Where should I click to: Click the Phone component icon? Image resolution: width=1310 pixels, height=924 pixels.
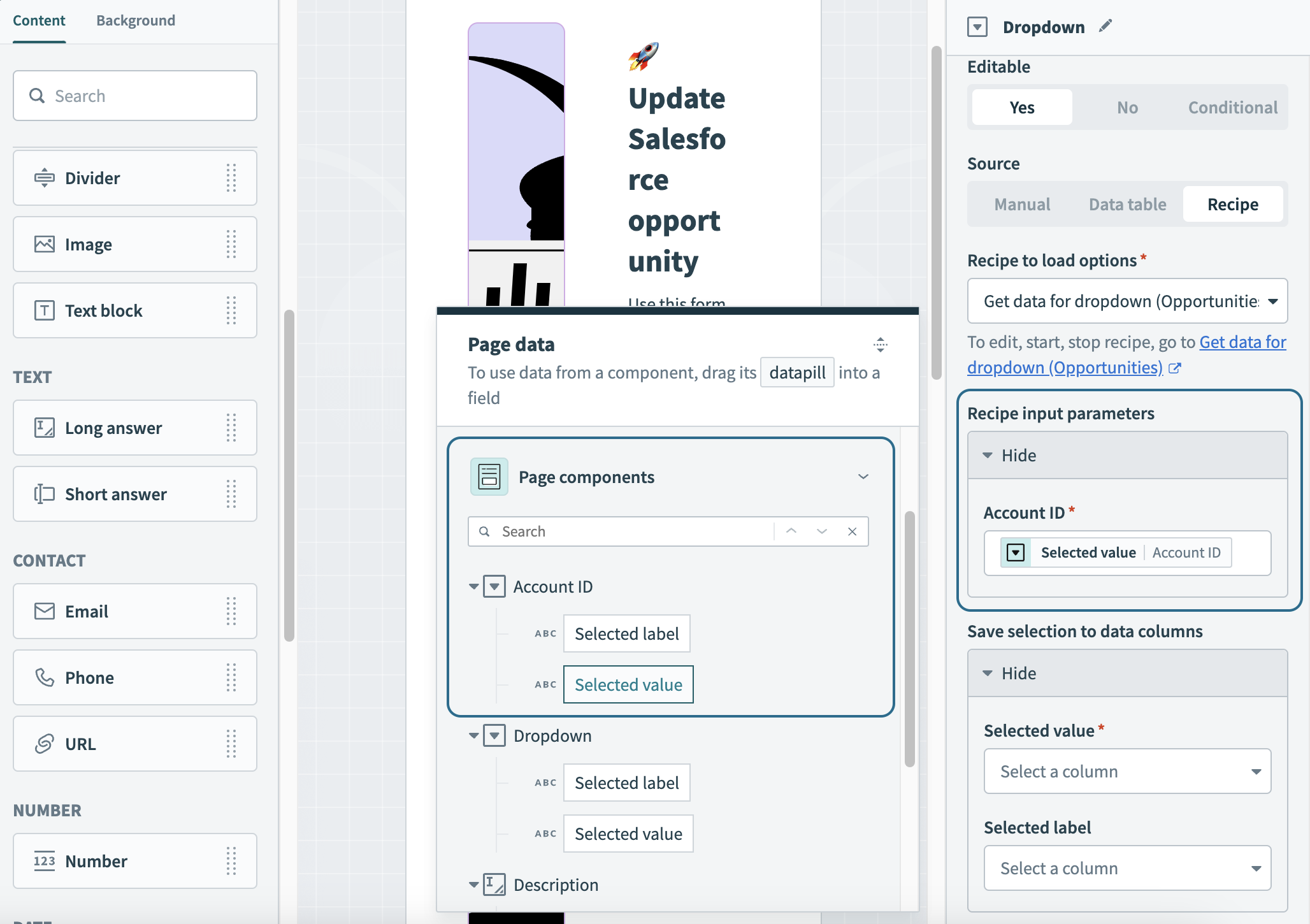[x=44, y=677]
